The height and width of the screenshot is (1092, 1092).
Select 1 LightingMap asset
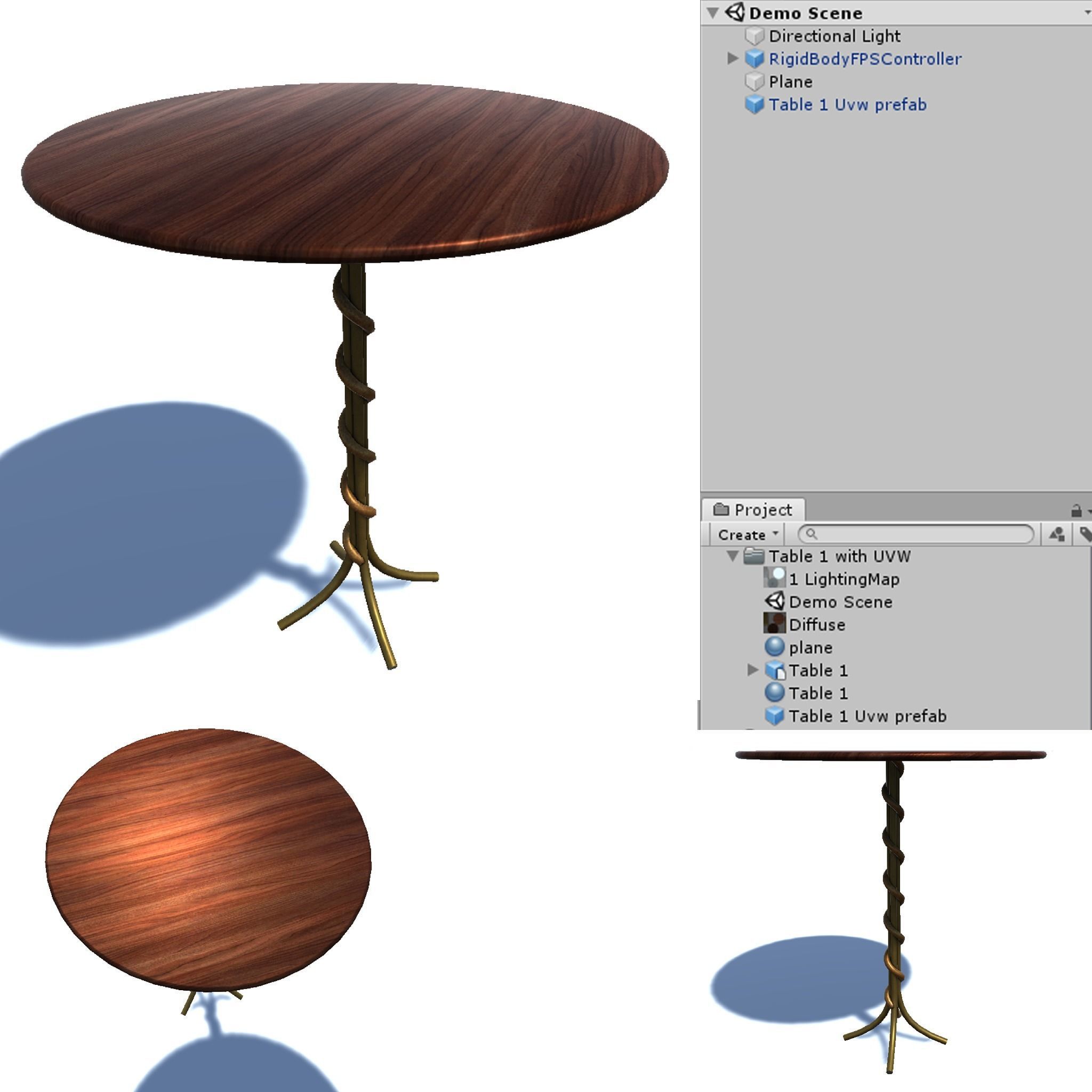[844, 580]
